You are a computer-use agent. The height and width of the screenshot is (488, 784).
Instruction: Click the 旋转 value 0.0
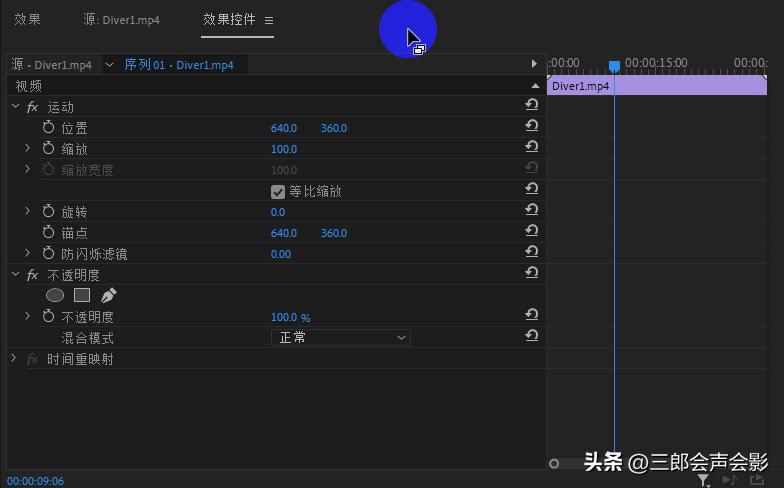pos(278,212)
